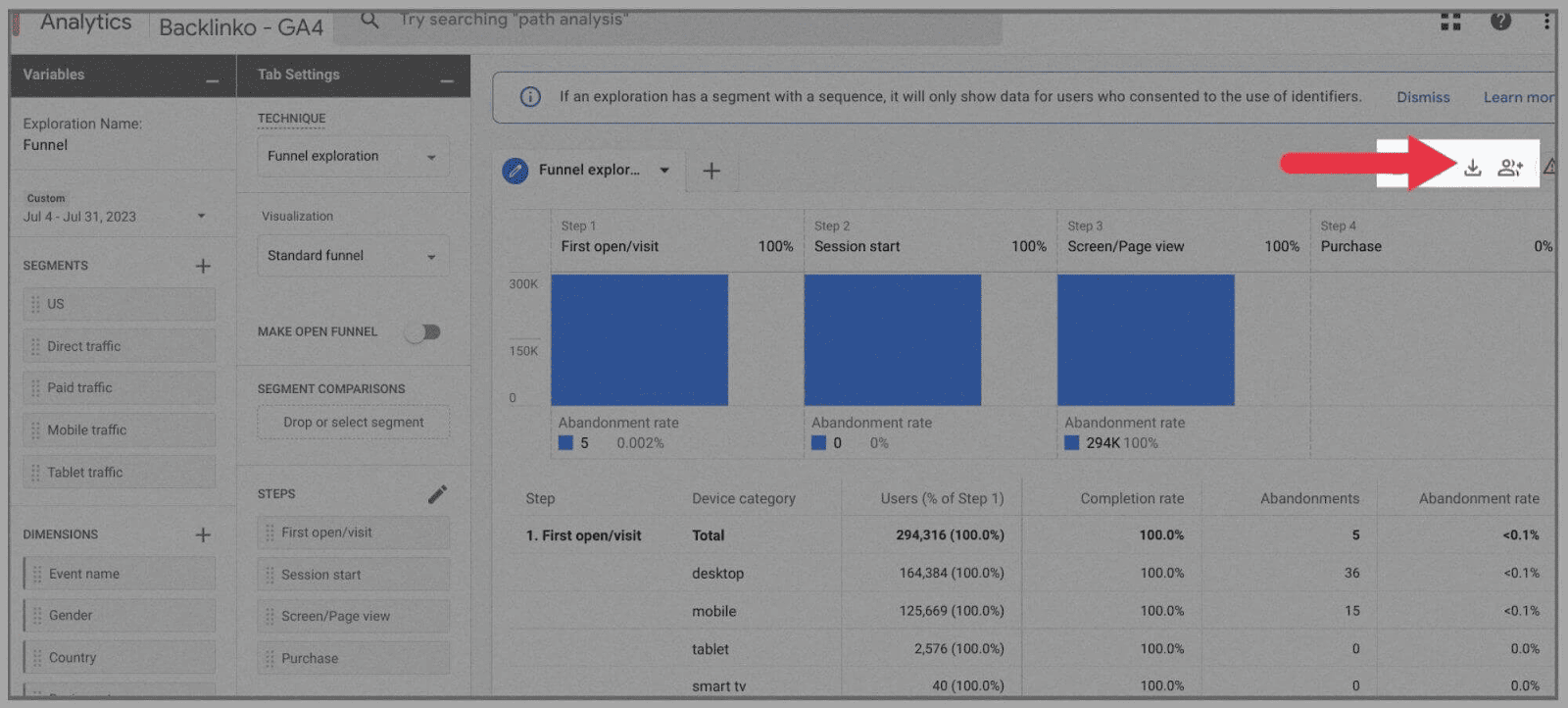This screenshot has height=708, width=1568.
Task: Click the search box in header
Action: pos(666,21)
